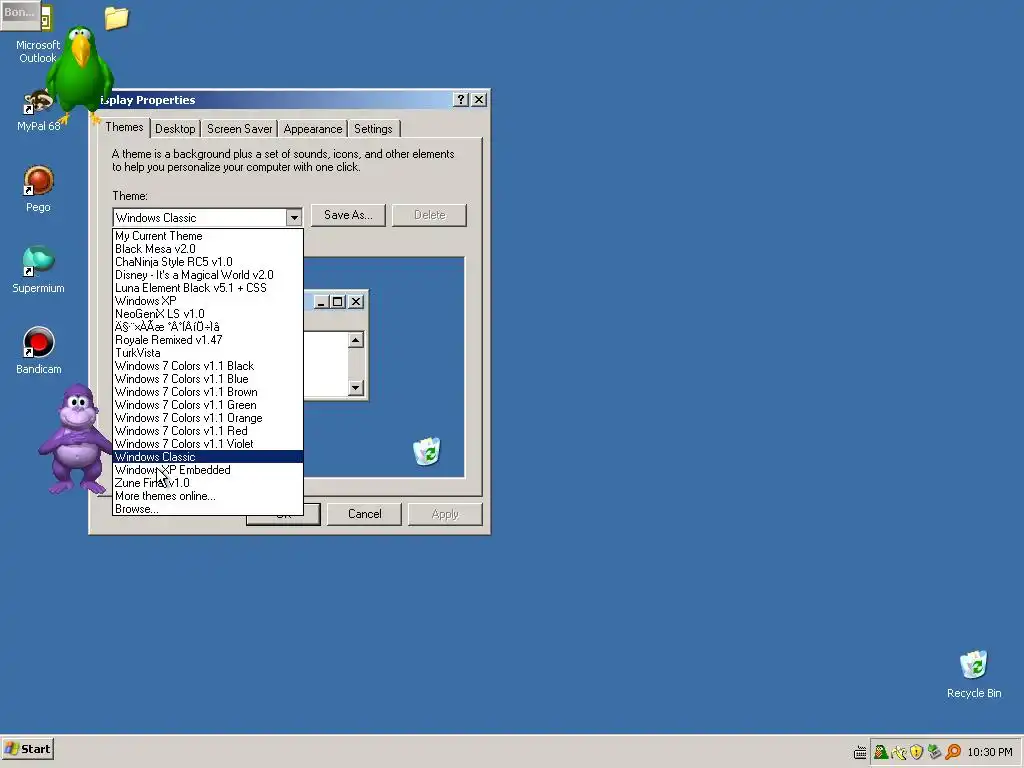Screen dimensions: 1024x768
Task: Collapse the Theme combo box arrow
Action: (x=294, y=217)
